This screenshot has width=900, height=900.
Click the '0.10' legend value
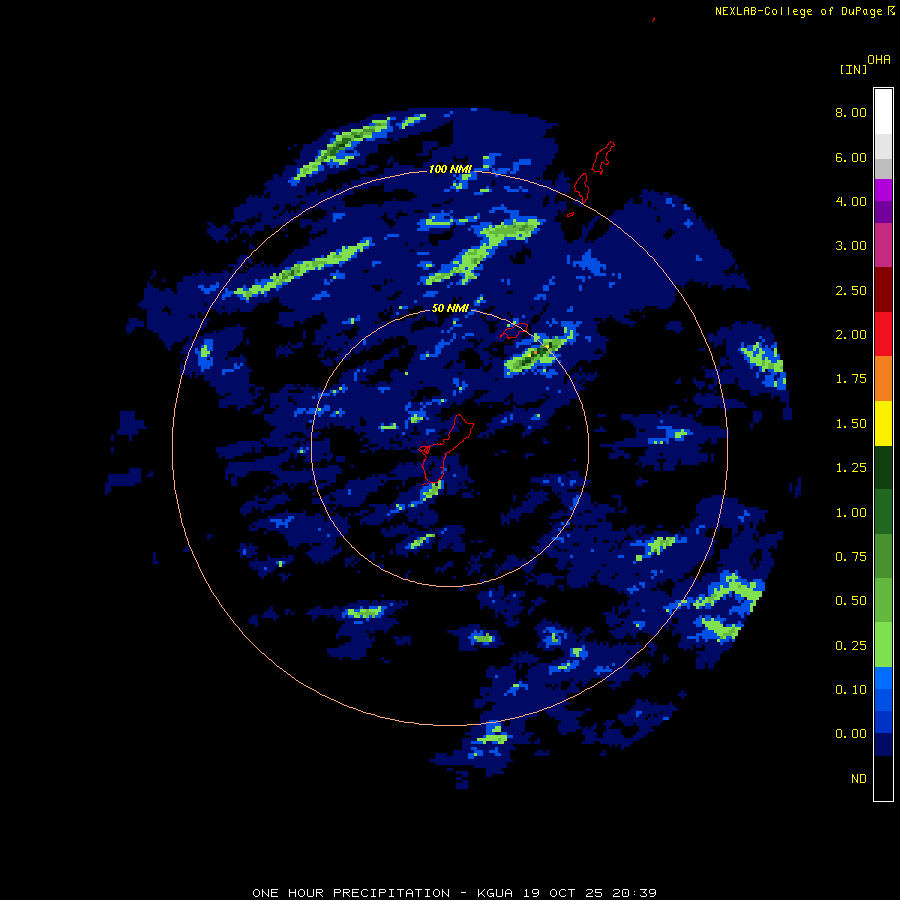click(851, 690)
